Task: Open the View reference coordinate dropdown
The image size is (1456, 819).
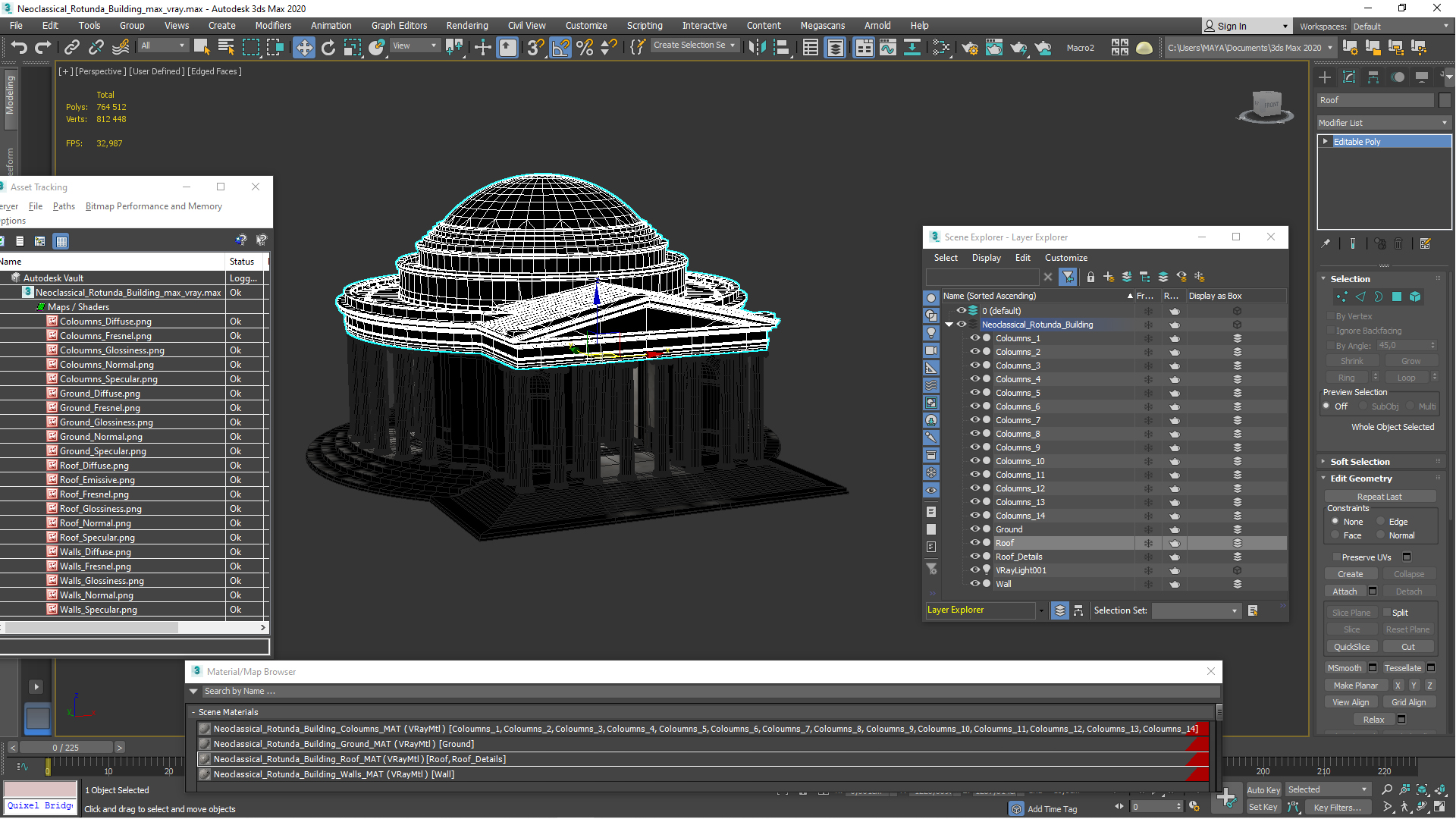Action: pyautogui.click(x=414, y=45)
